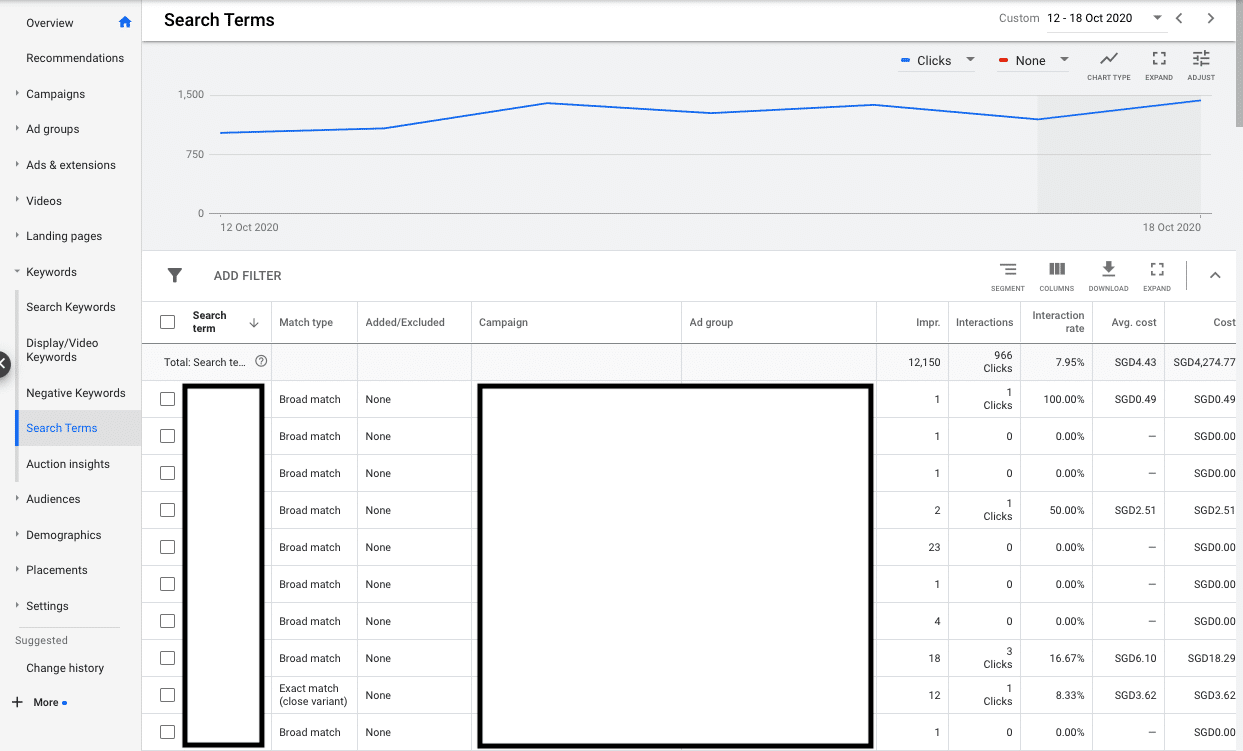
Task: Collapse the chart with the up chevron
Action: [x=1215, y=276]
